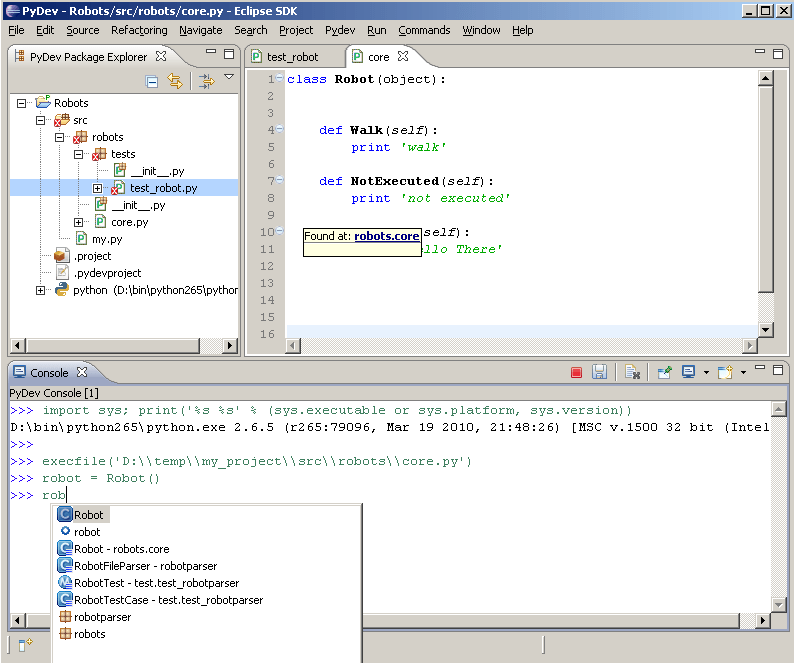
Task: Switch to the test_robot editor tab
Action: (x=292, y=57)
